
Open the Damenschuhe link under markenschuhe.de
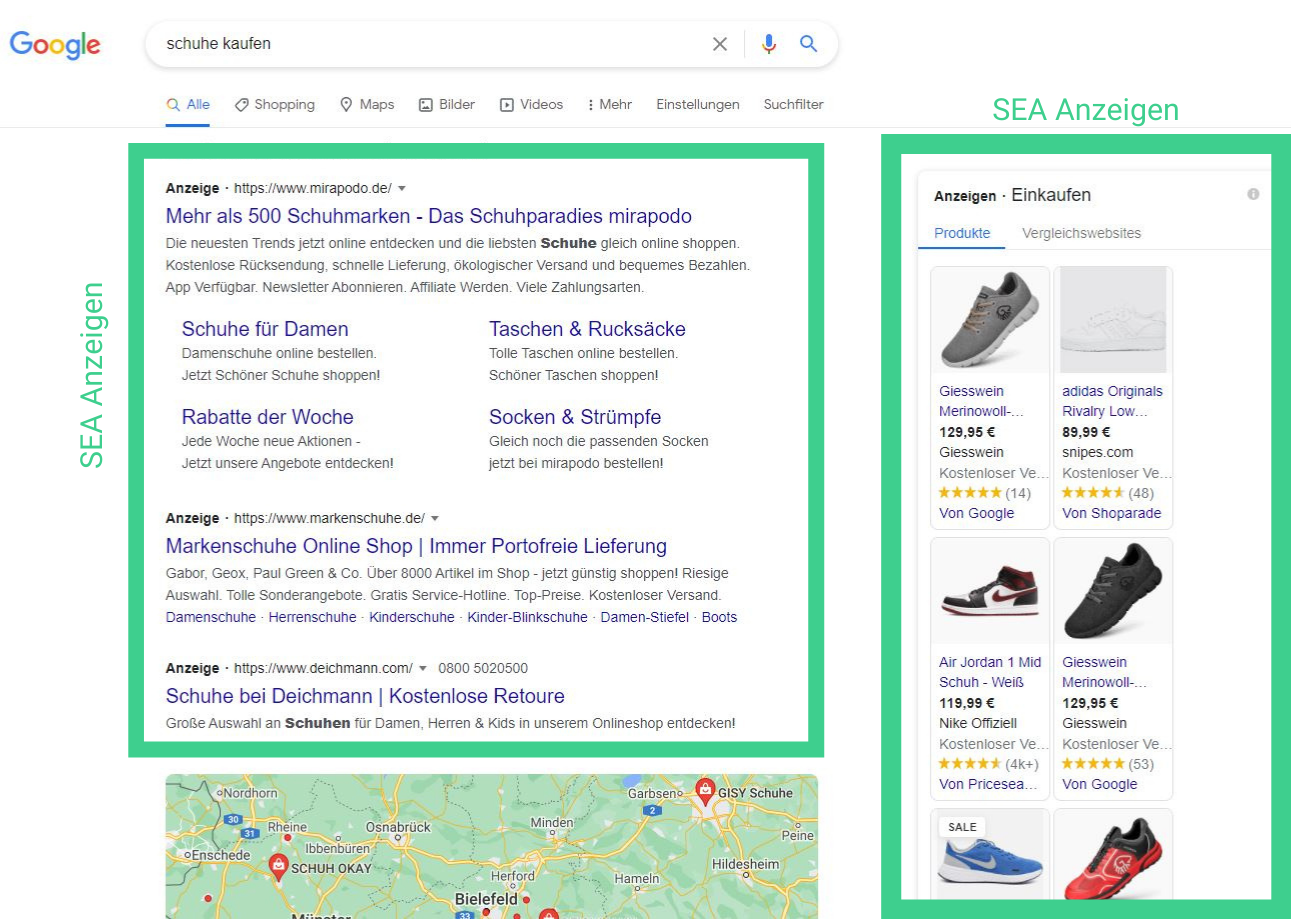[210, 617]
